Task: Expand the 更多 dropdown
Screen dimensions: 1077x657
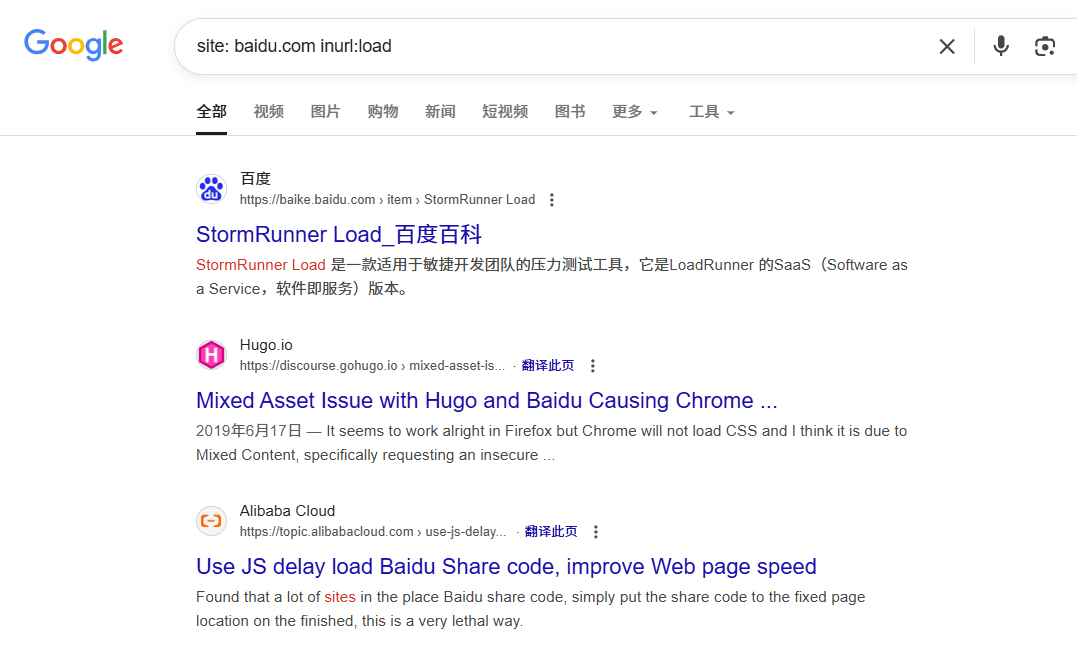Action: pyautogui.click(x=635, y=112)
